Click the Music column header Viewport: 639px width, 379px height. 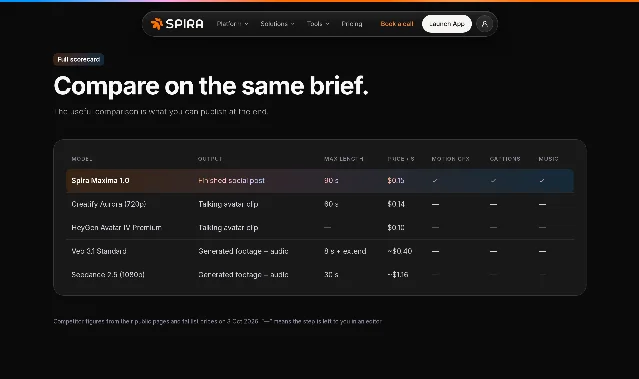[x=549, y=159]
